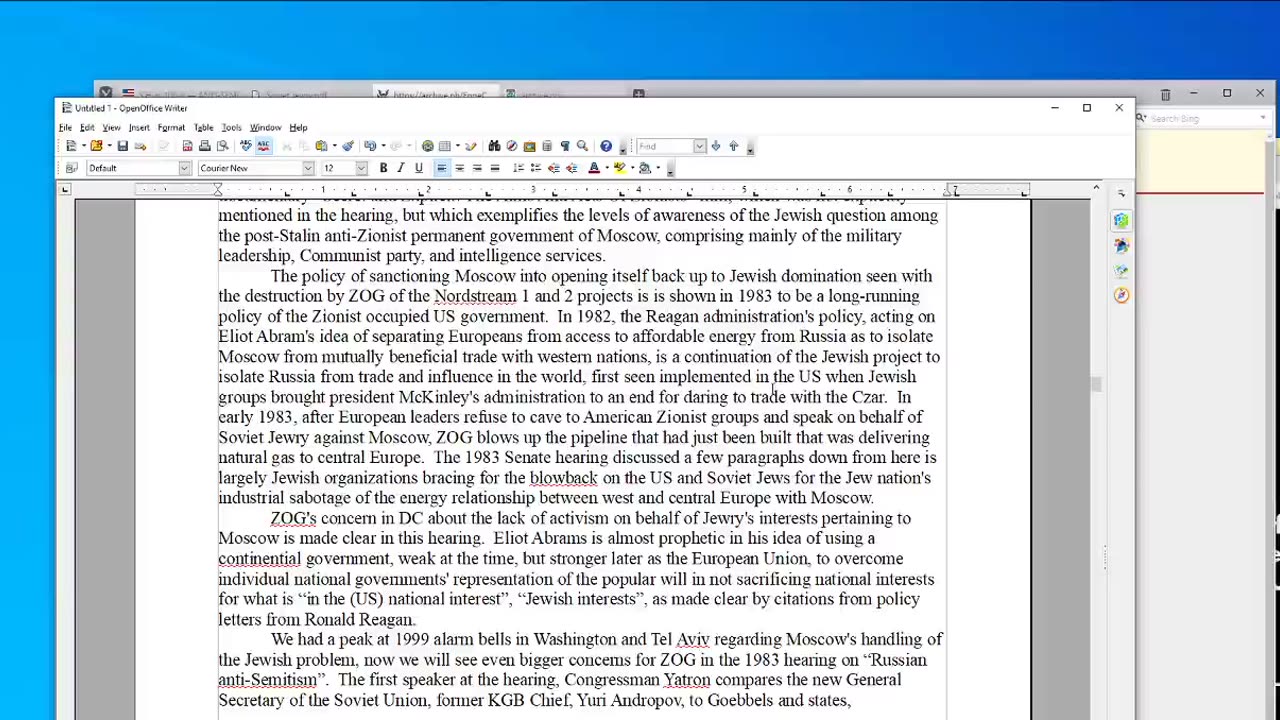Click trash icon in background window

coord(1165,94)
